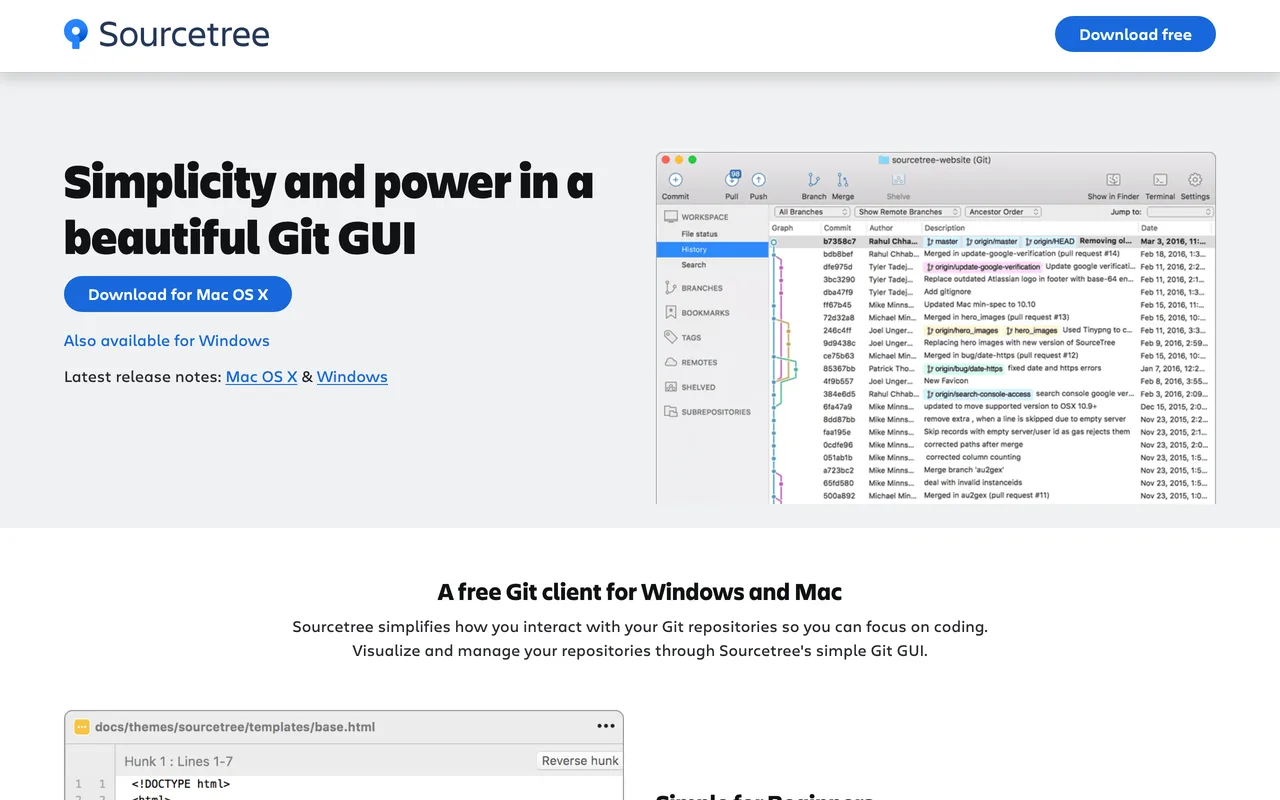
Task: Click the Subrepositories folder icon in sidebar
Action: 670,412
